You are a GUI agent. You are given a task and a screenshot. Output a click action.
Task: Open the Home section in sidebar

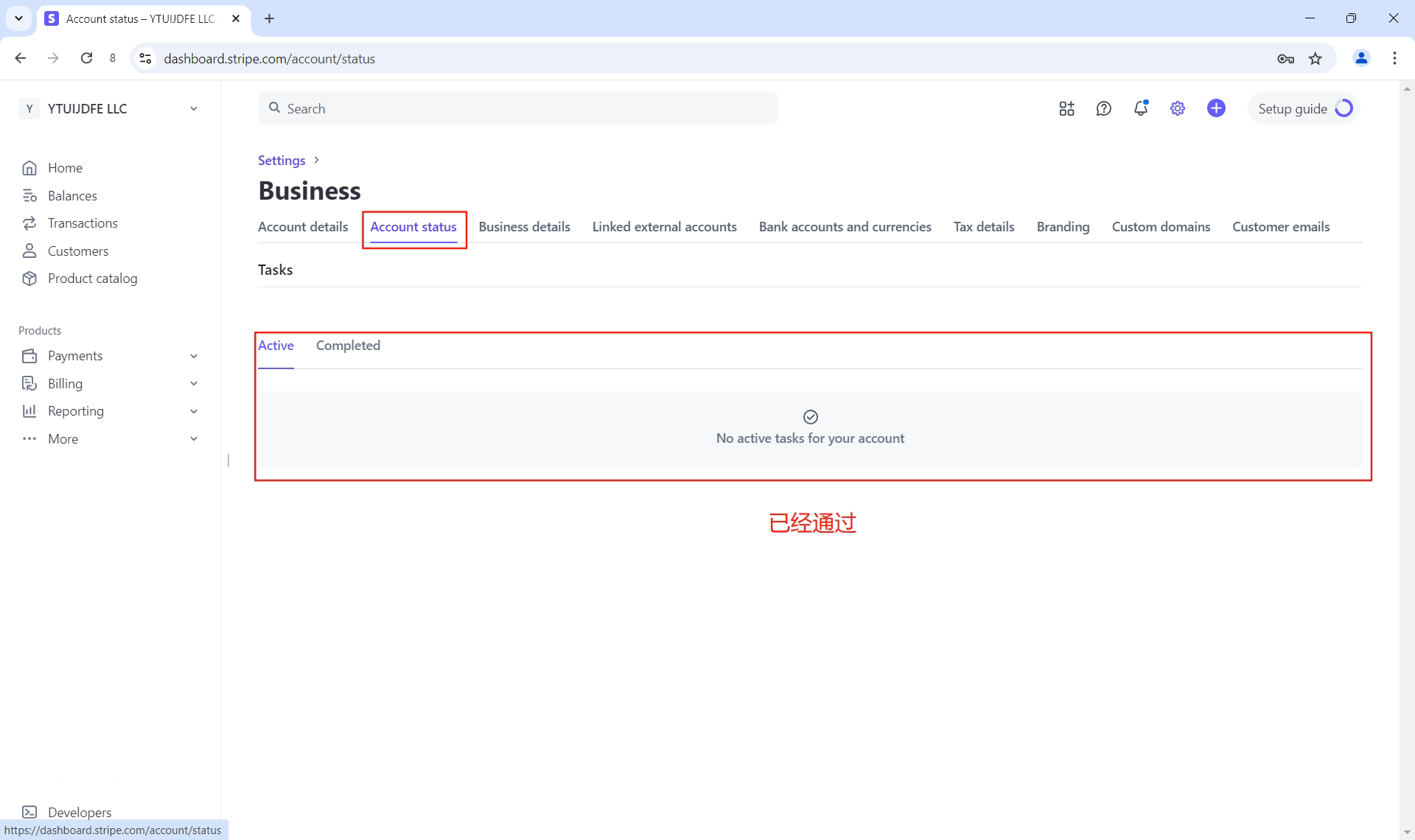[64, 167]
